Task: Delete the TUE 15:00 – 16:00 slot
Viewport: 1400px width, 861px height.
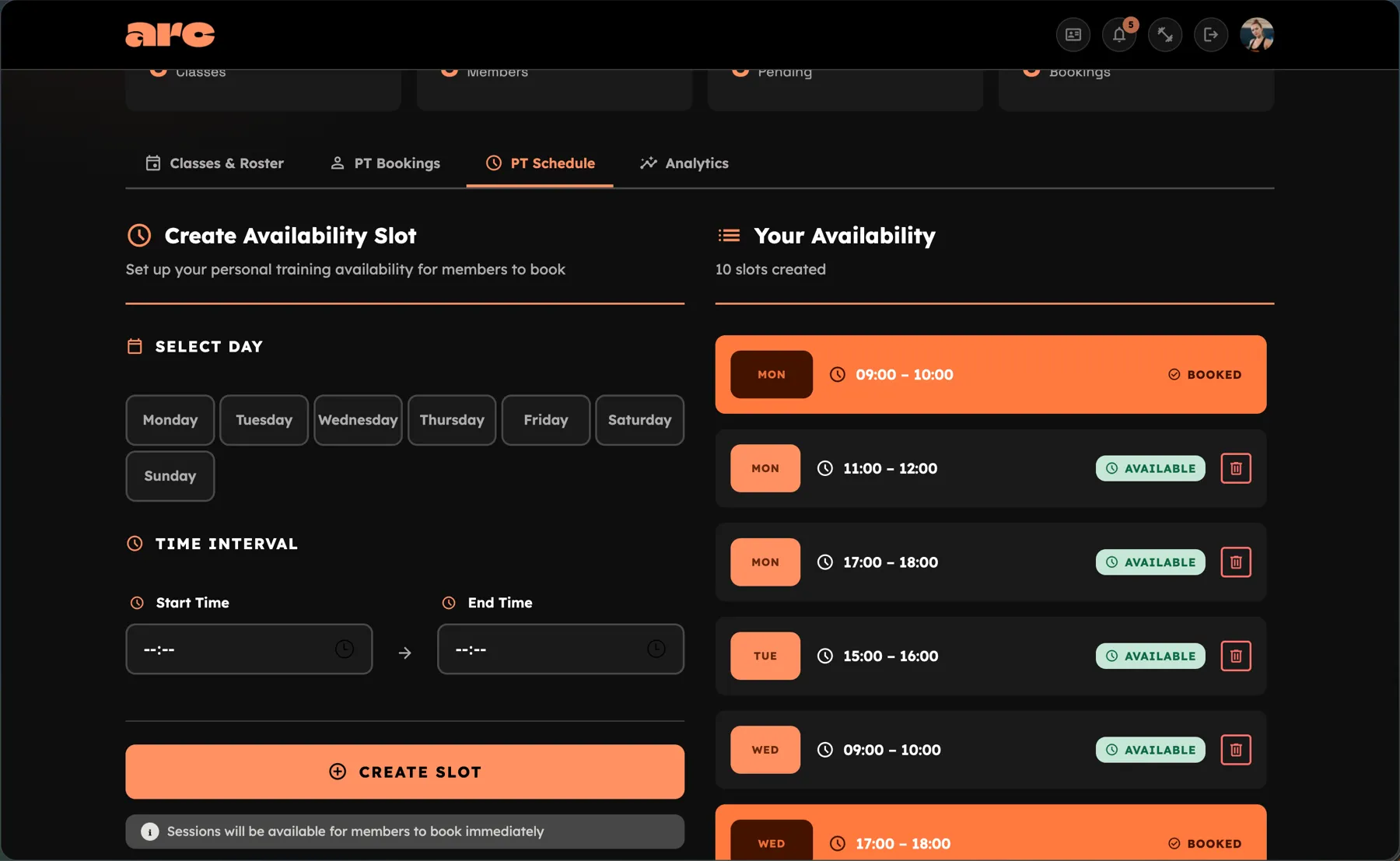Action: tap(1236, 656)
